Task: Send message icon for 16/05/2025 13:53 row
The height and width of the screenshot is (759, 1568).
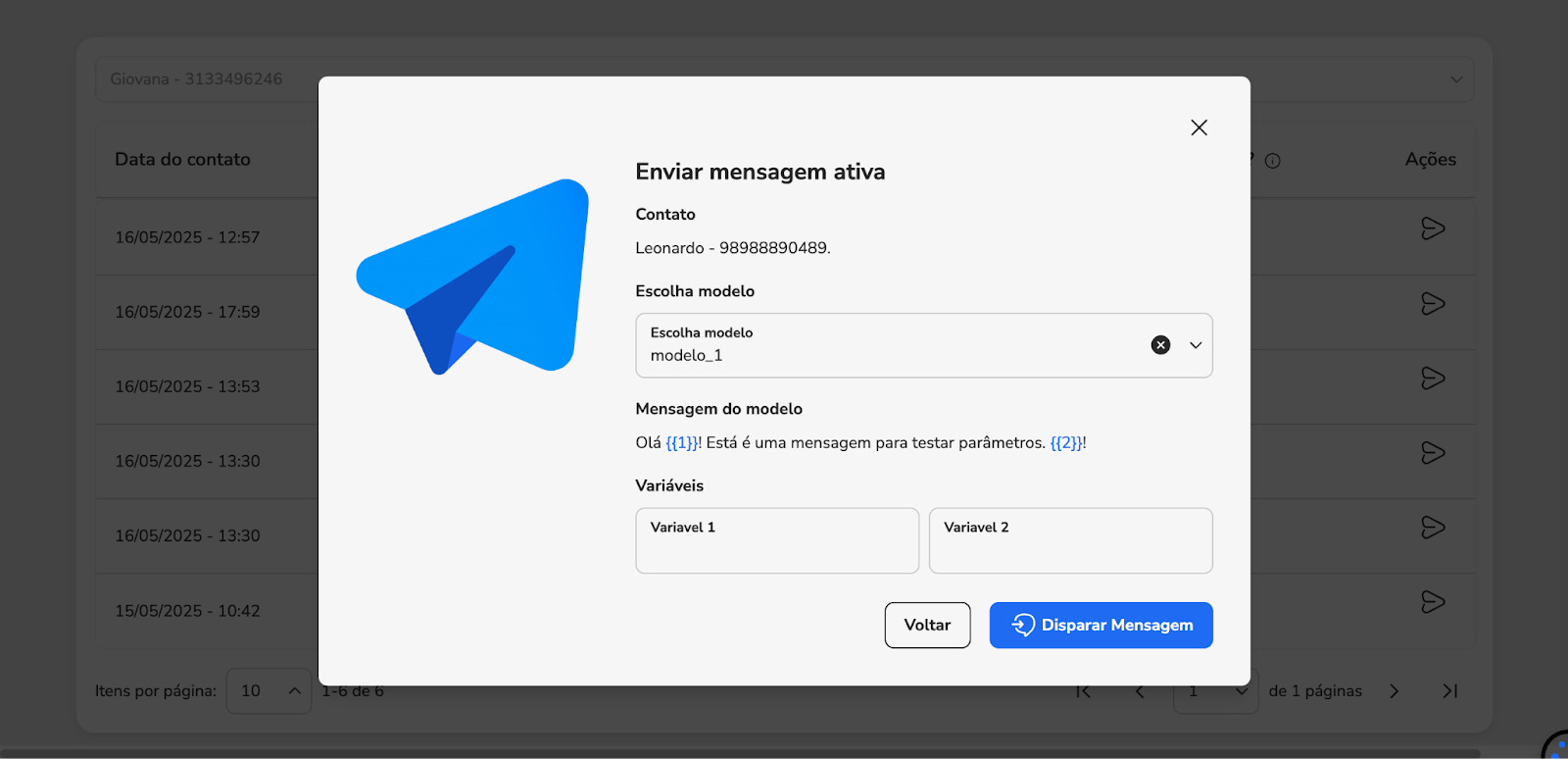Action: pyautogui.click(x=1433, y=379)
